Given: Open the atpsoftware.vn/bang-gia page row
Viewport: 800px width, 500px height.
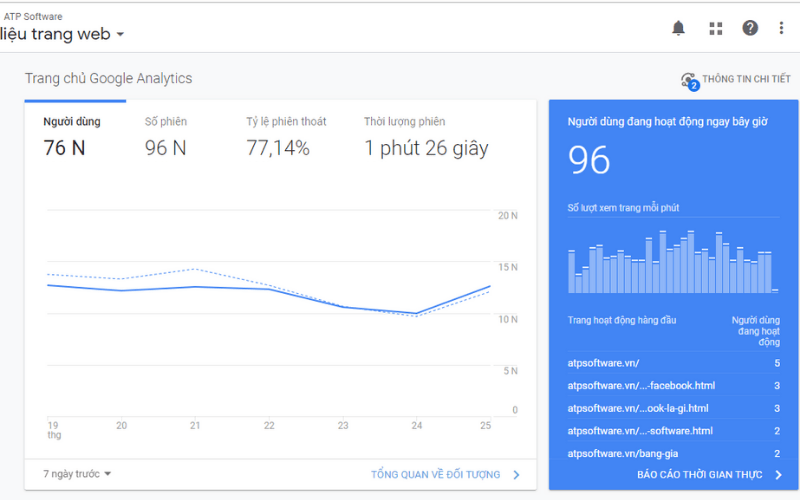Looking at the screenshot, I should (x=673, y=453).
